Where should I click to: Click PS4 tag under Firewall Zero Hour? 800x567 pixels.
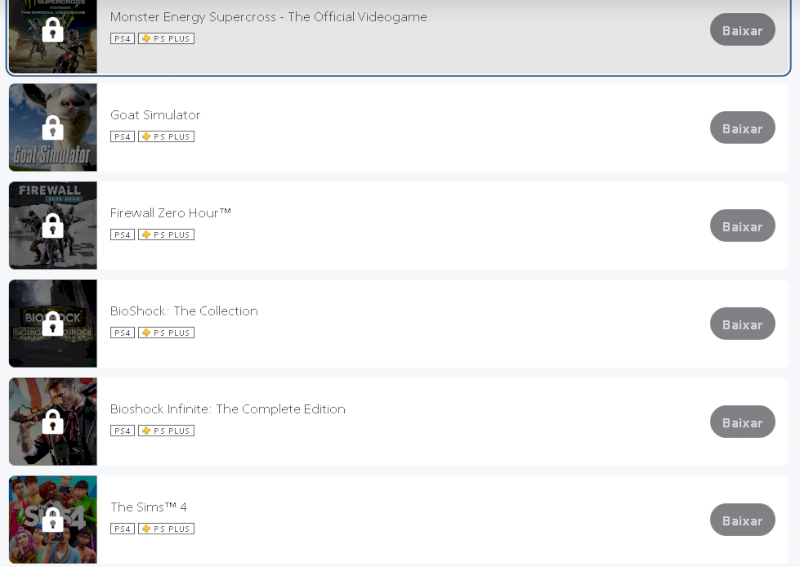coord(122,234)
